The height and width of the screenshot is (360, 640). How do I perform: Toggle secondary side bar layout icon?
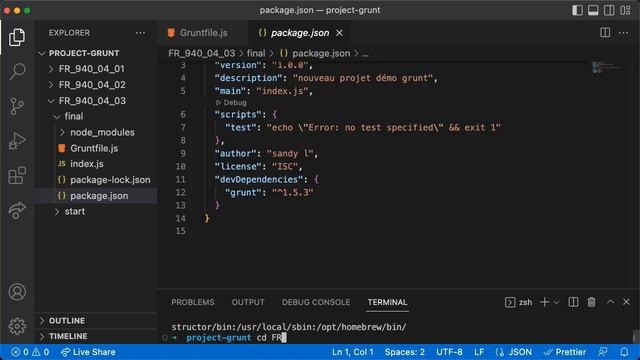pyautogui.click(x=609, y=10)
